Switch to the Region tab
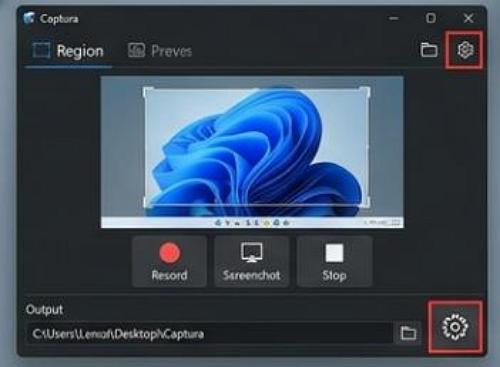The image size is (500, 367). tap(68, 51)
